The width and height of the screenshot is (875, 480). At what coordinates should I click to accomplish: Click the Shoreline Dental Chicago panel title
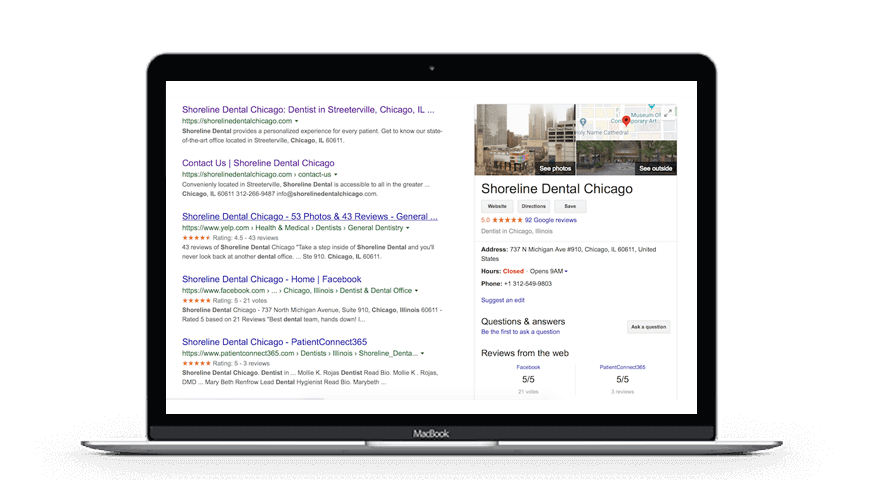coord(557,189)
